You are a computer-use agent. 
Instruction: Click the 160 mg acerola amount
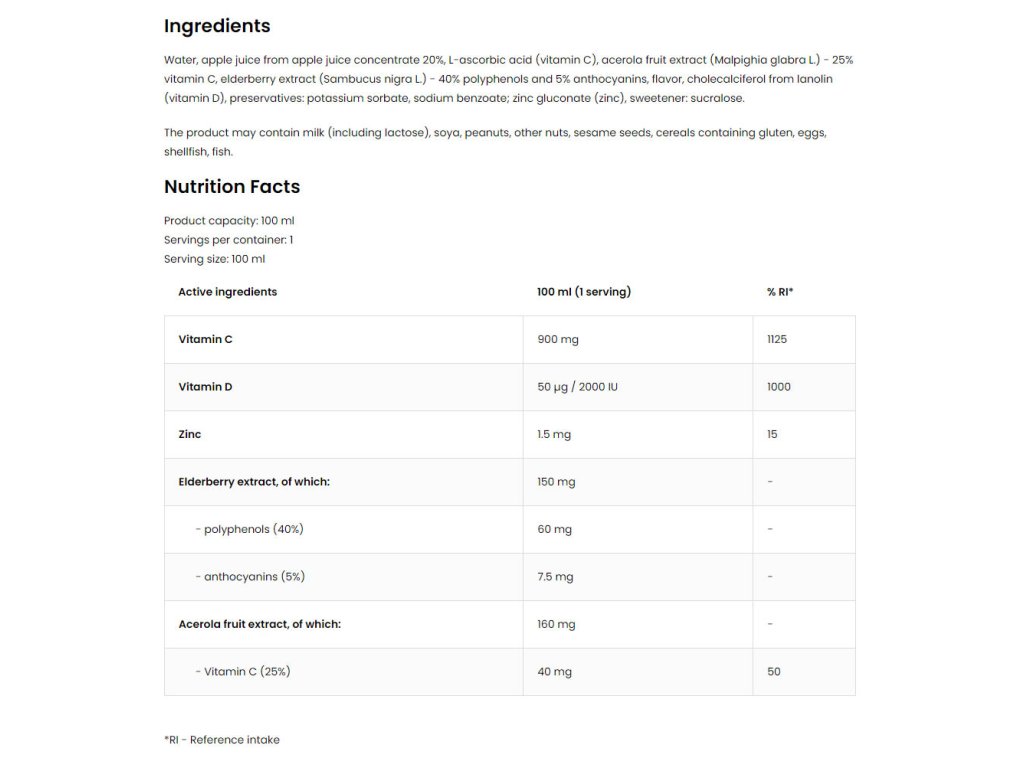tap(556, 624)
